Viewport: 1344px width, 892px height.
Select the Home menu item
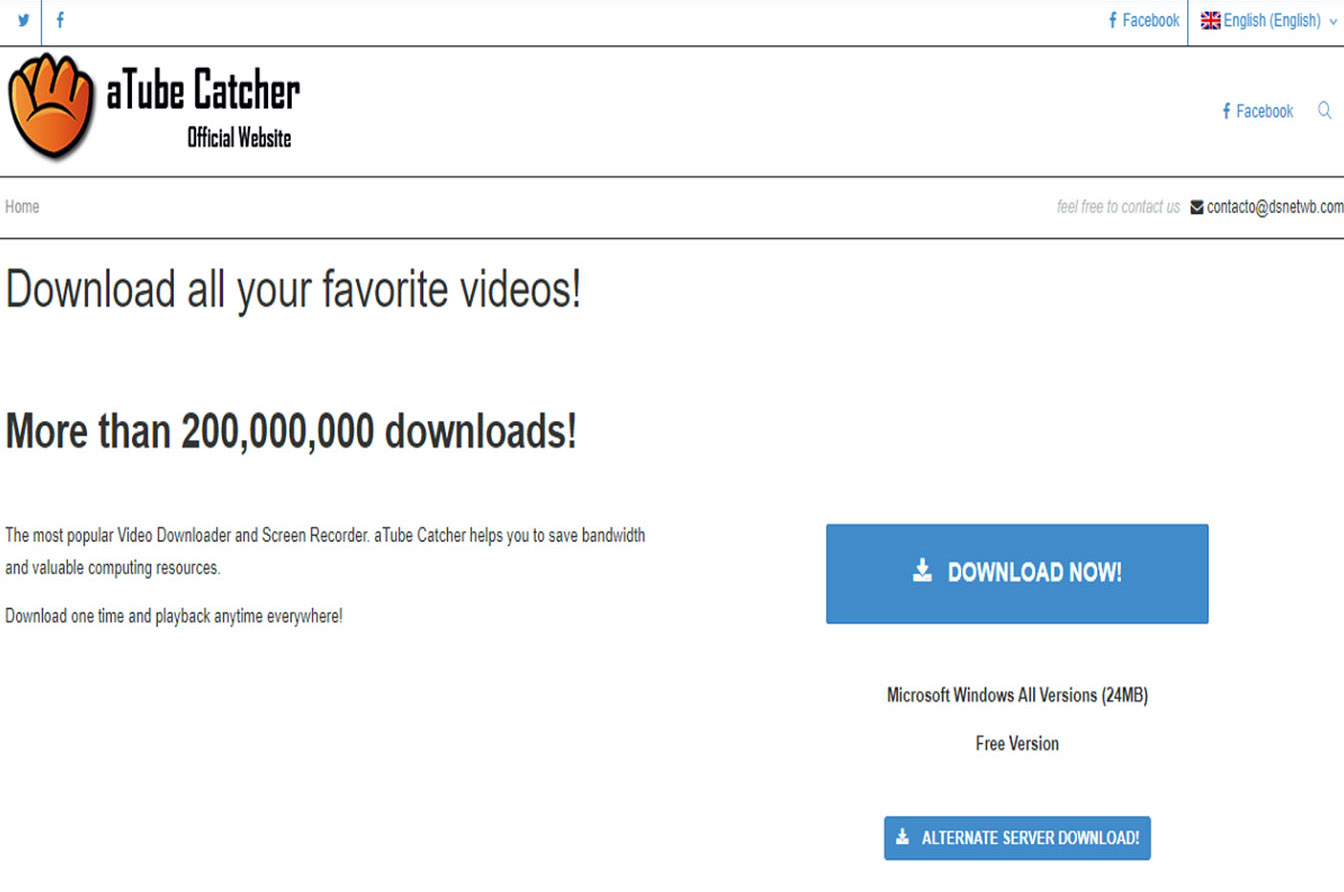(x=21, y=207)
